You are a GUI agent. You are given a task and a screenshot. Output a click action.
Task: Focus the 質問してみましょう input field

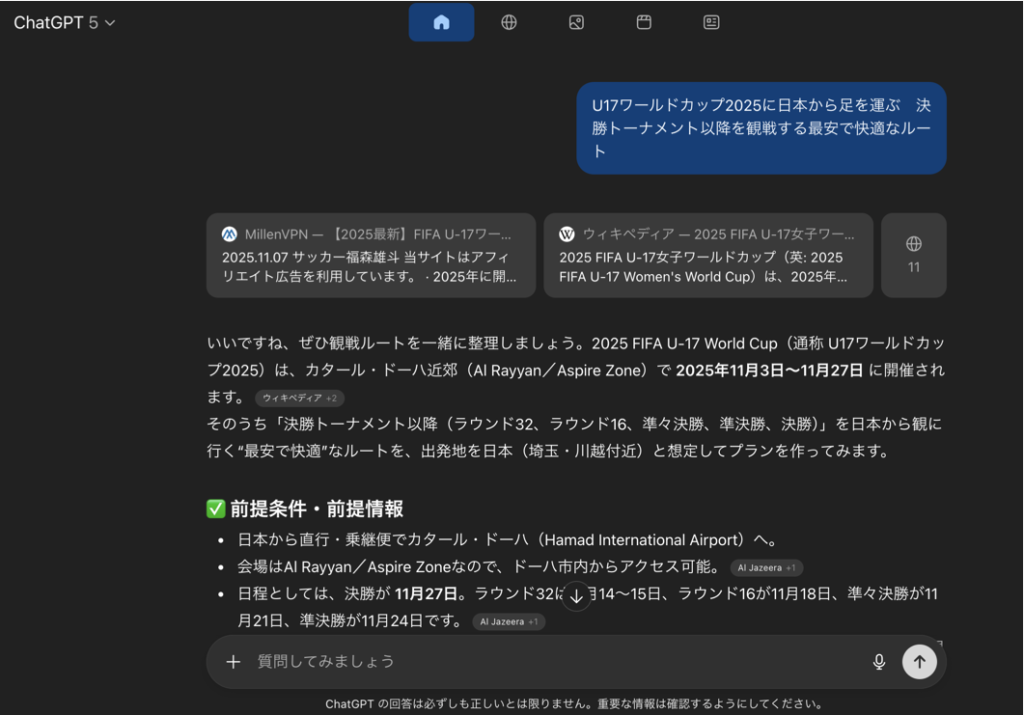point(550,661)
